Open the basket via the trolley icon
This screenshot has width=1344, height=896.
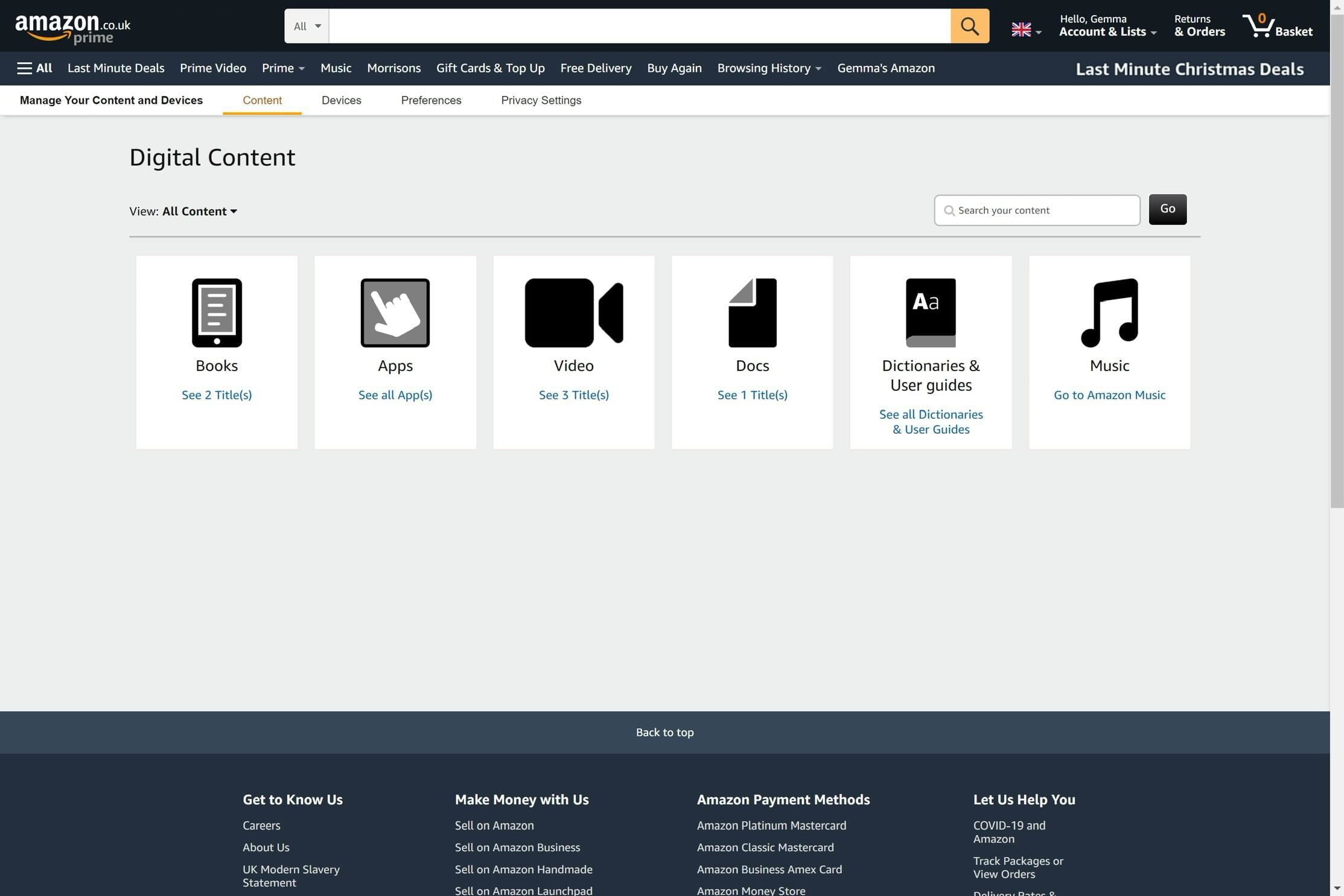(1260, 26)
